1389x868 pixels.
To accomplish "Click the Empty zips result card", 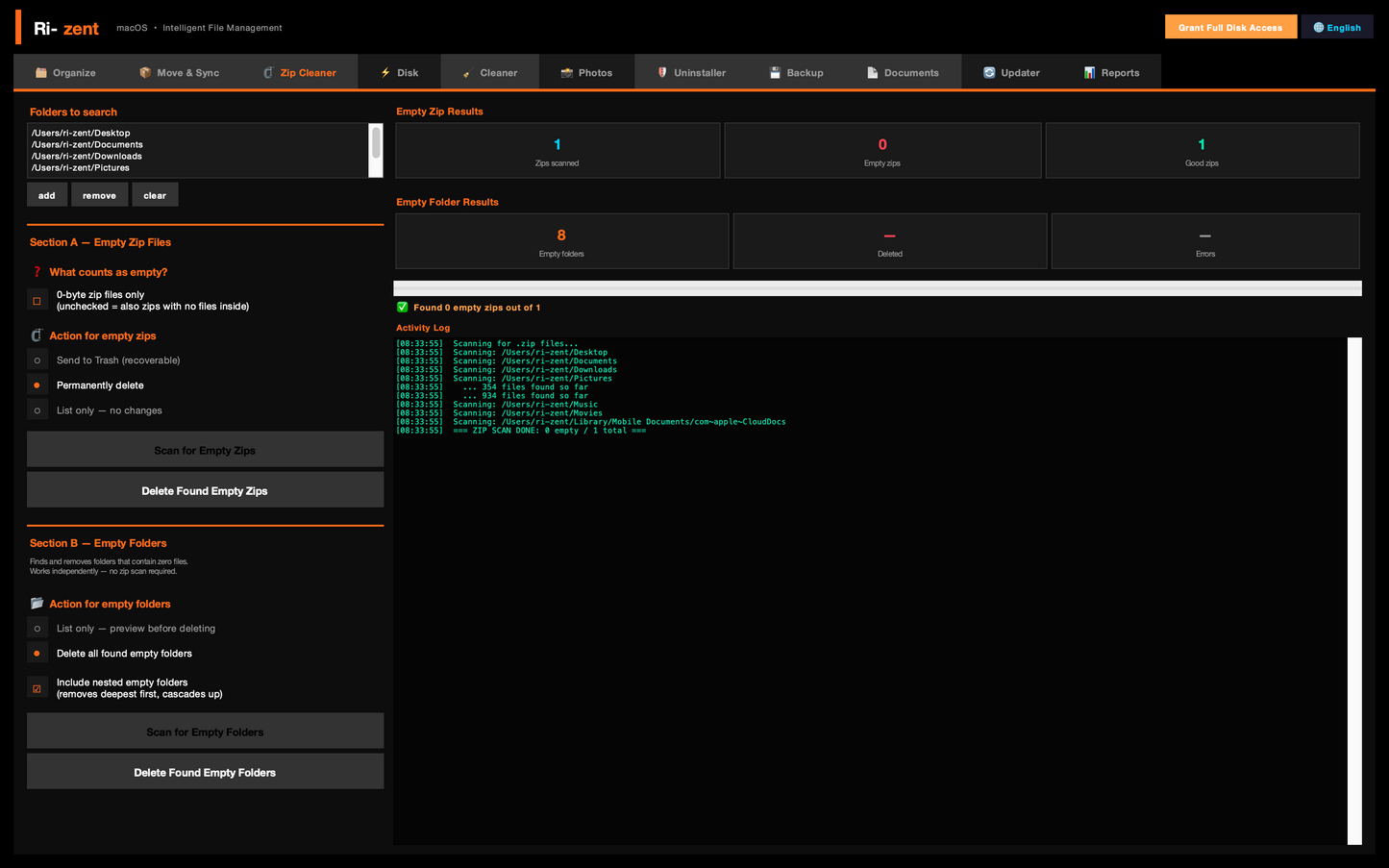I will tap(882, 151).
